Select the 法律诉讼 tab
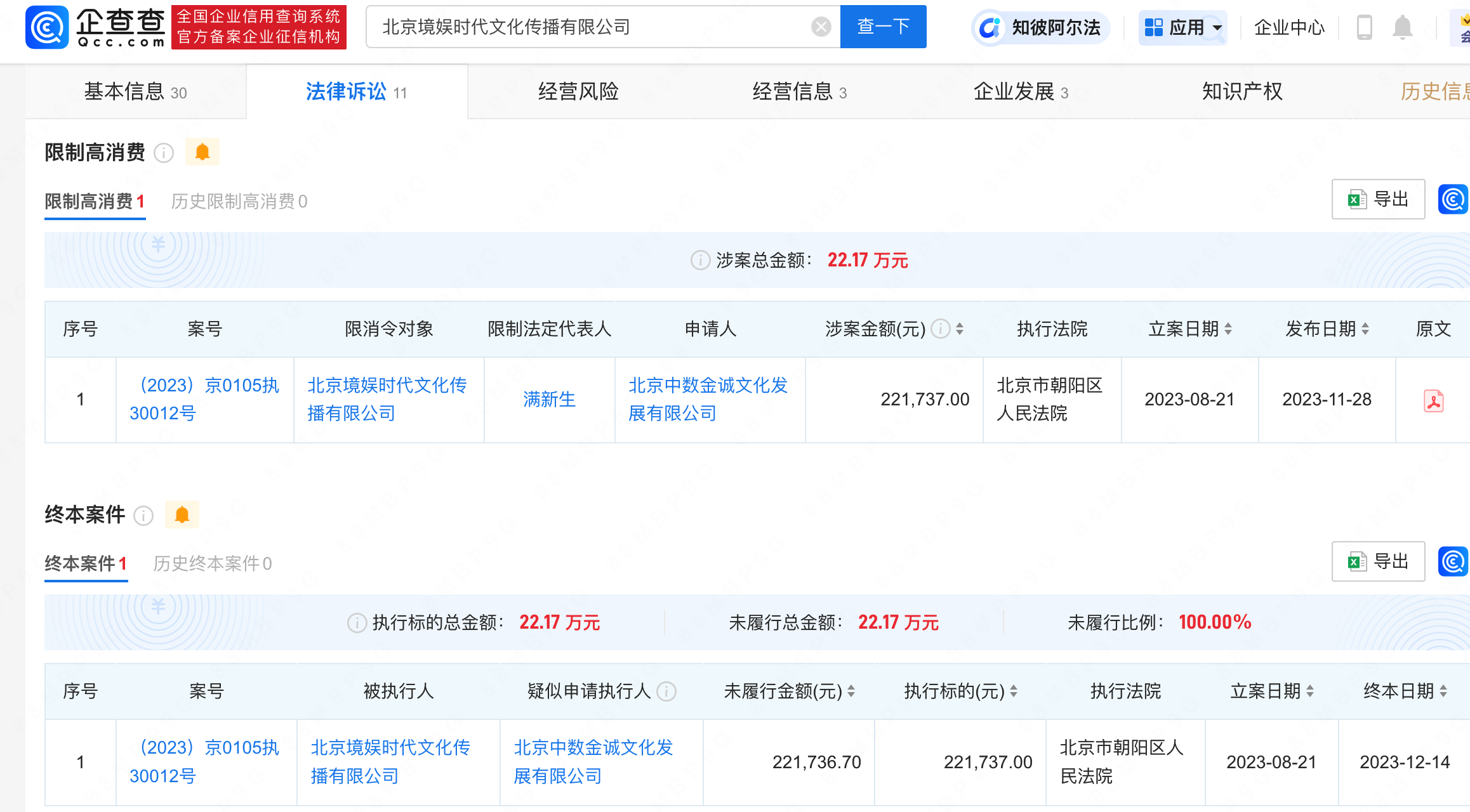 357,92
